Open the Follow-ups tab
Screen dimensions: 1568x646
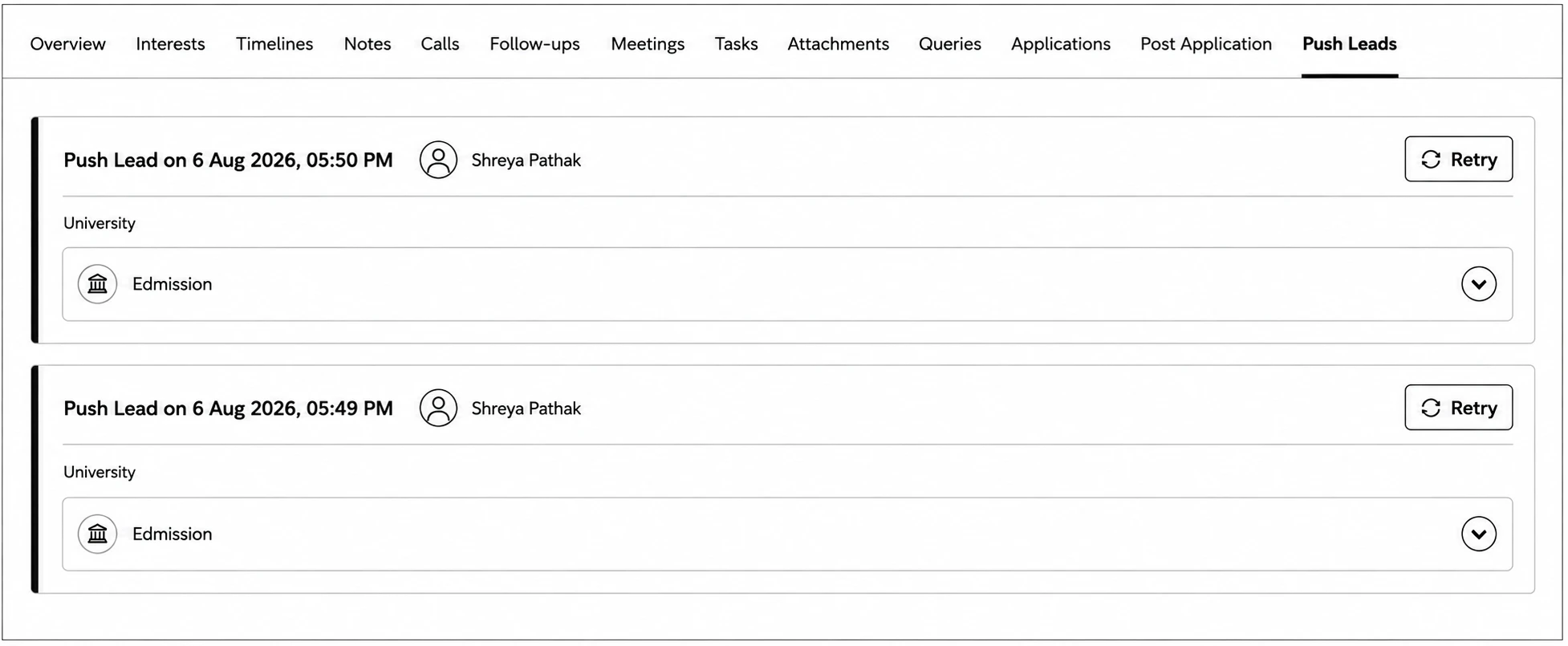click(534, 44)
